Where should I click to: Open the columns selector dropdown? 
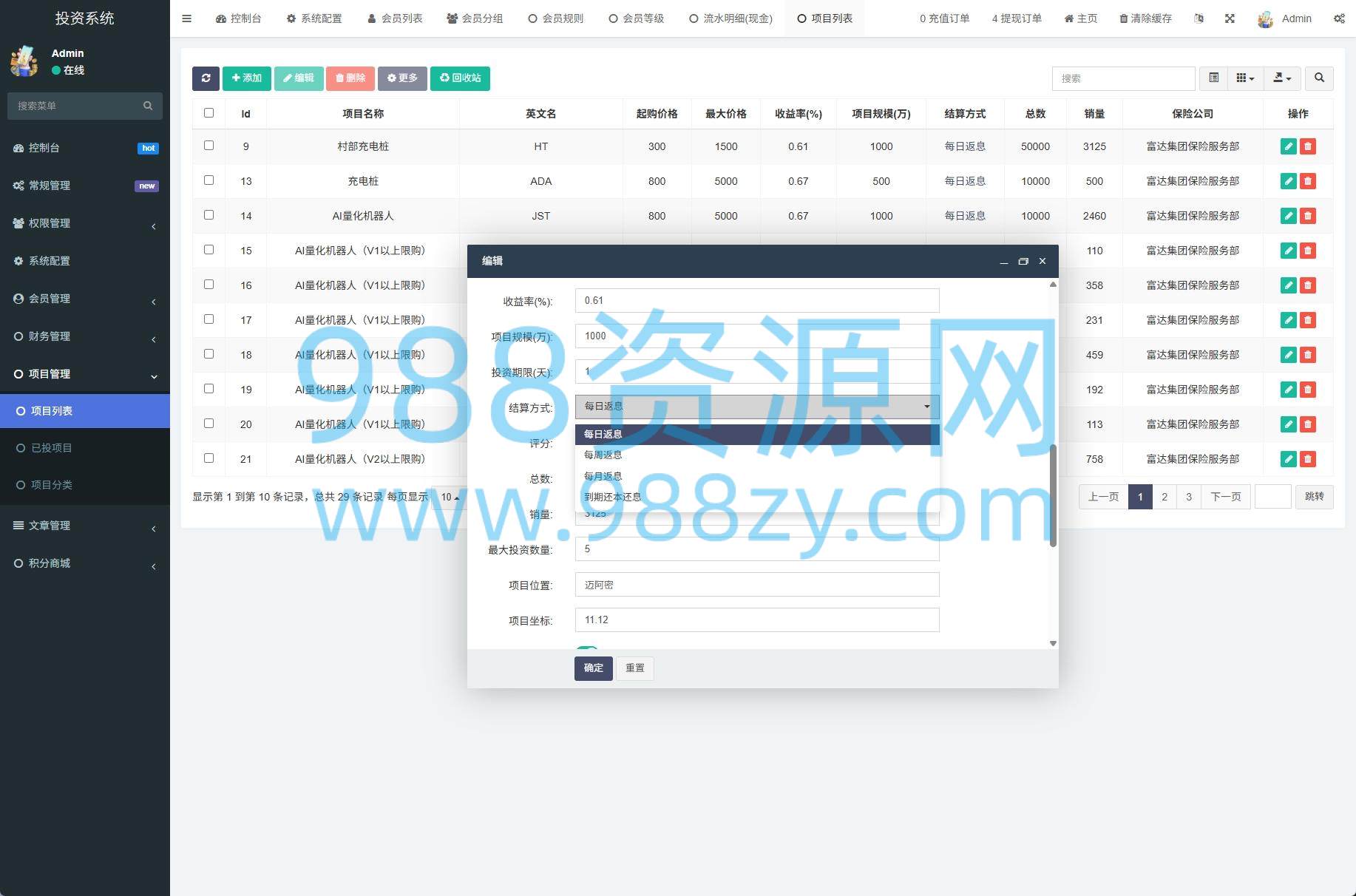pyautogui.click(x=1245, y=78)
